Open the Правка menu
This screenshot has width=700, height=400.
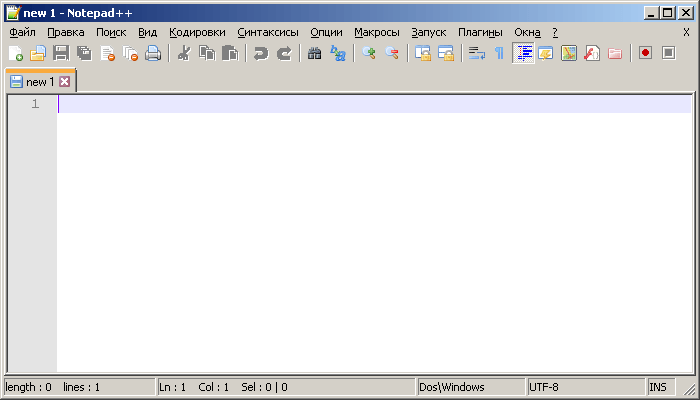pos(66,32)
